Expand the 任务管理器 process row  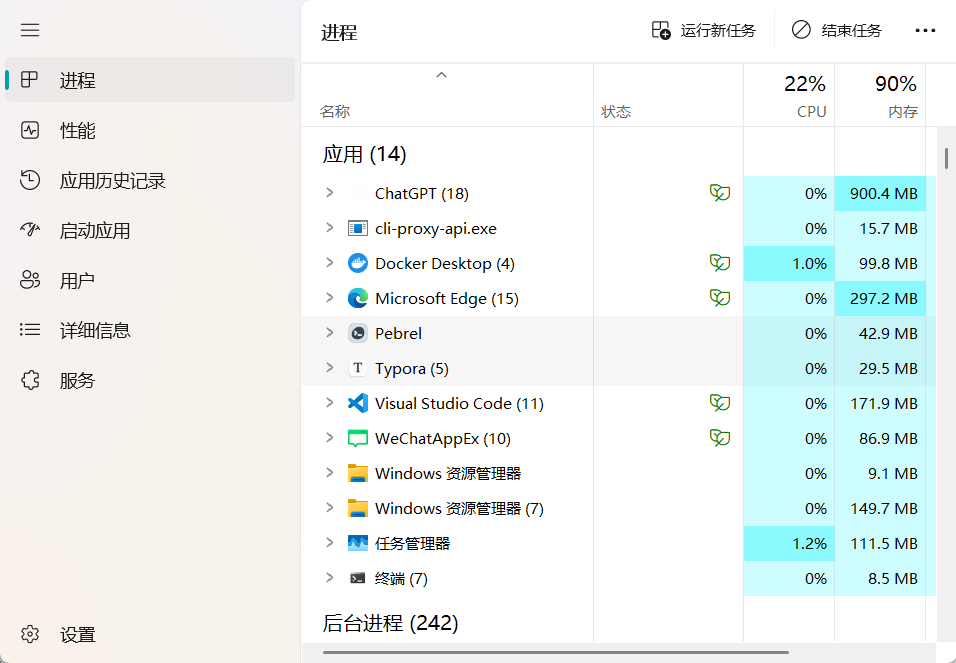tap(330, 542)
